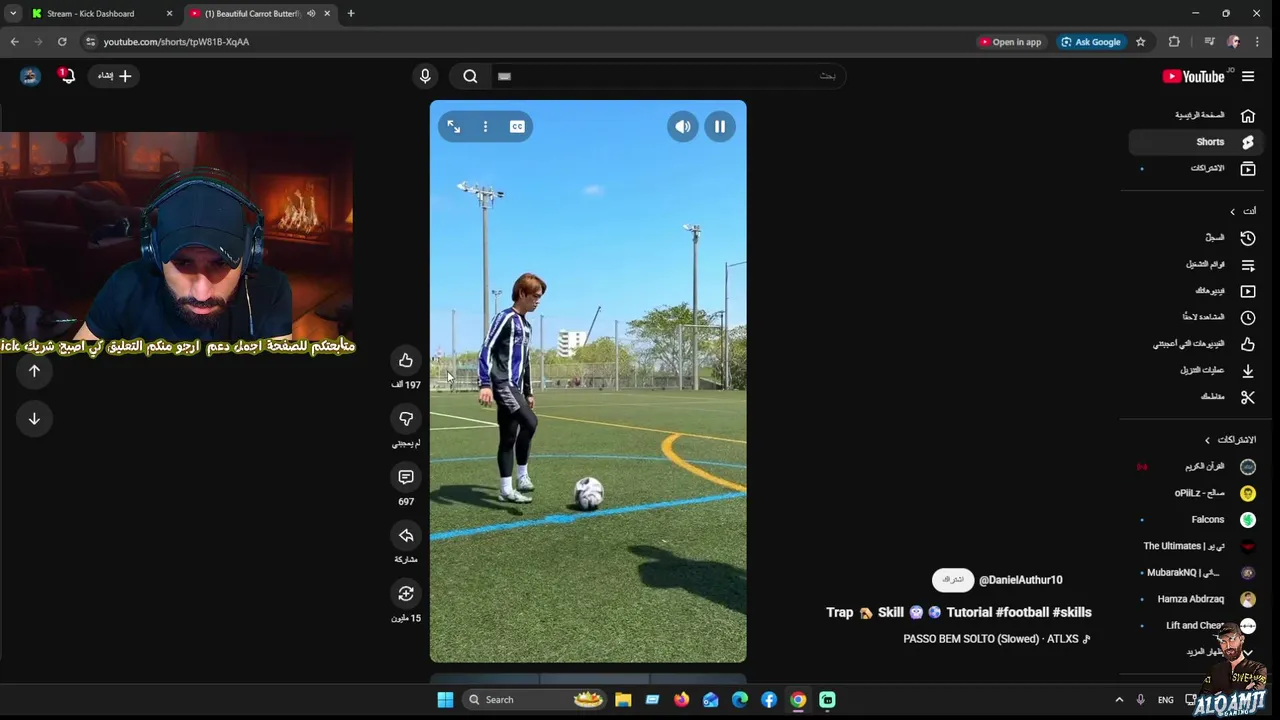
Task: Open the three-dot options on the short player
Action: [485, 127]
